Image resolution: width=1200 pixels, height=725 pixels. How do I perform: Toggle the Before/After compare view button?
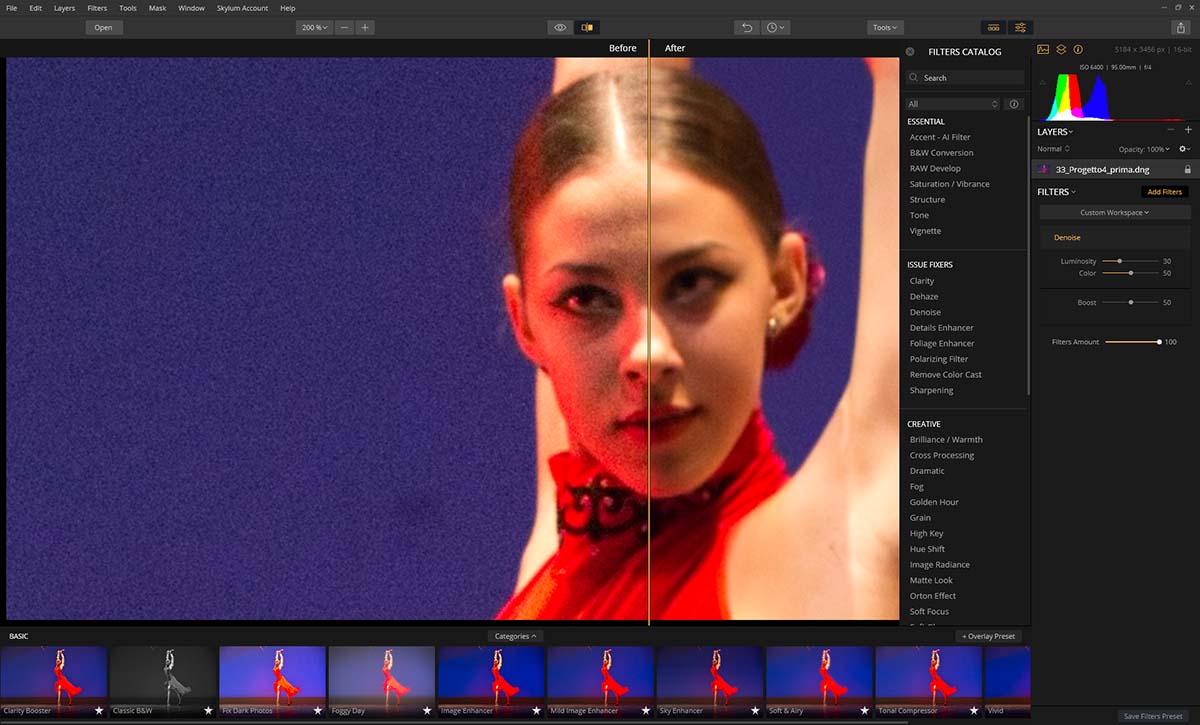coord(587,28)
